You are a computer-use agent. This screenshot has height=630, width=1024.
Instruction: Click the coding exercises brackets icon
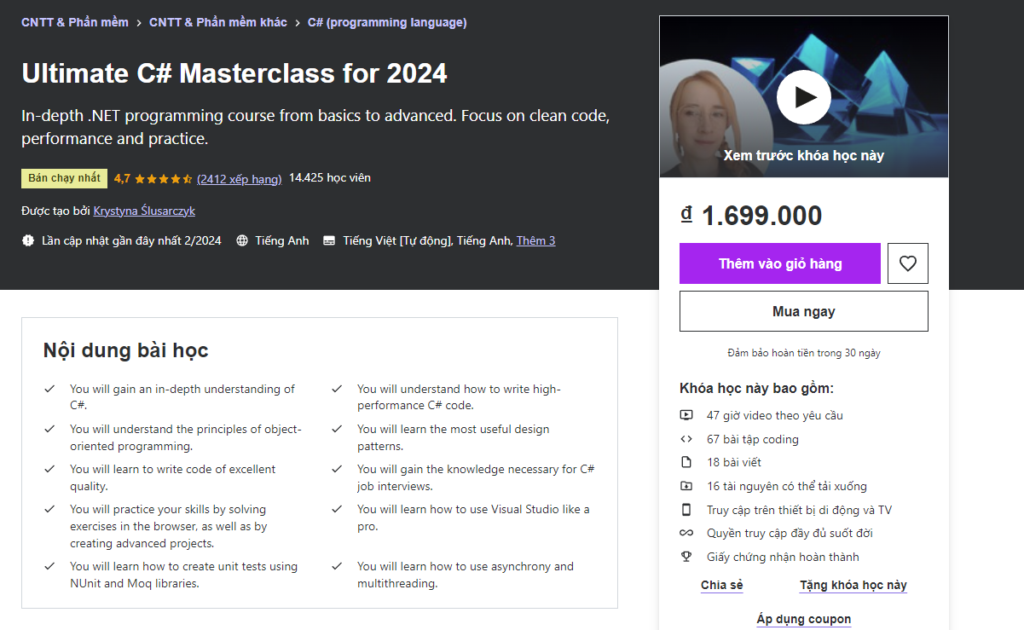point(686,439)
